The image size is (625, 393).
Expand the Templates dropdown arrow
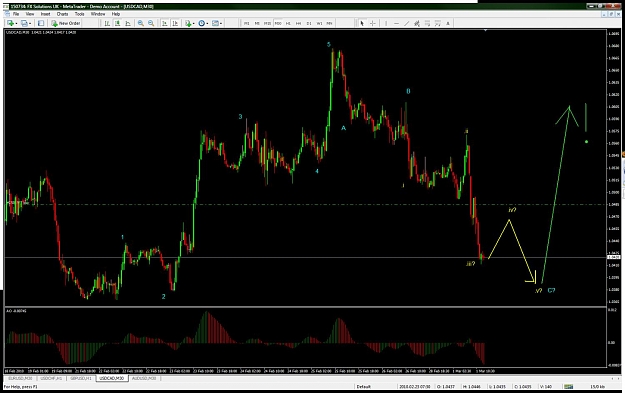[x=221, y=24]
